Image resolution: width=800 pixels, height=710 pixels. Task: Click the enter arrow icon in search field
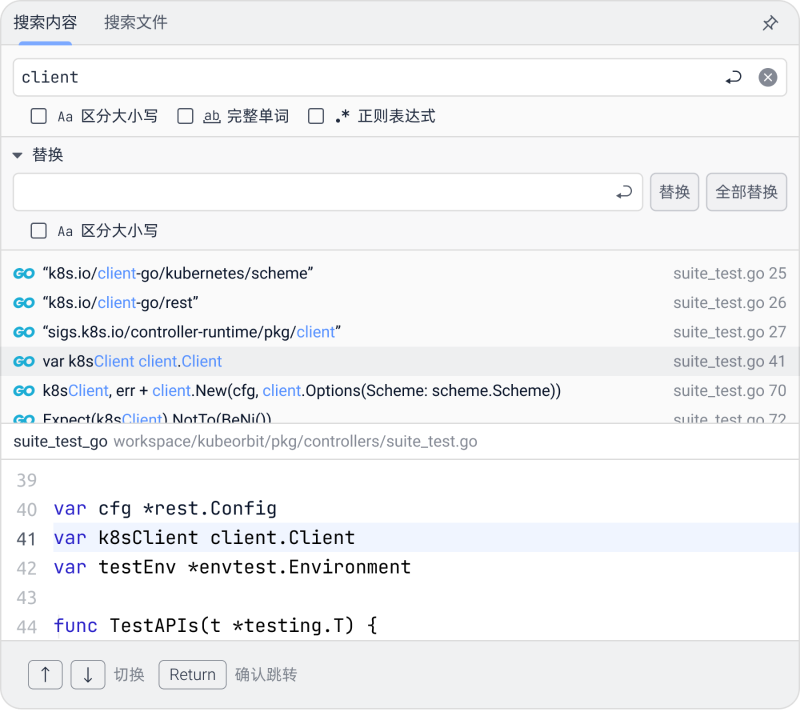(733, 77)
